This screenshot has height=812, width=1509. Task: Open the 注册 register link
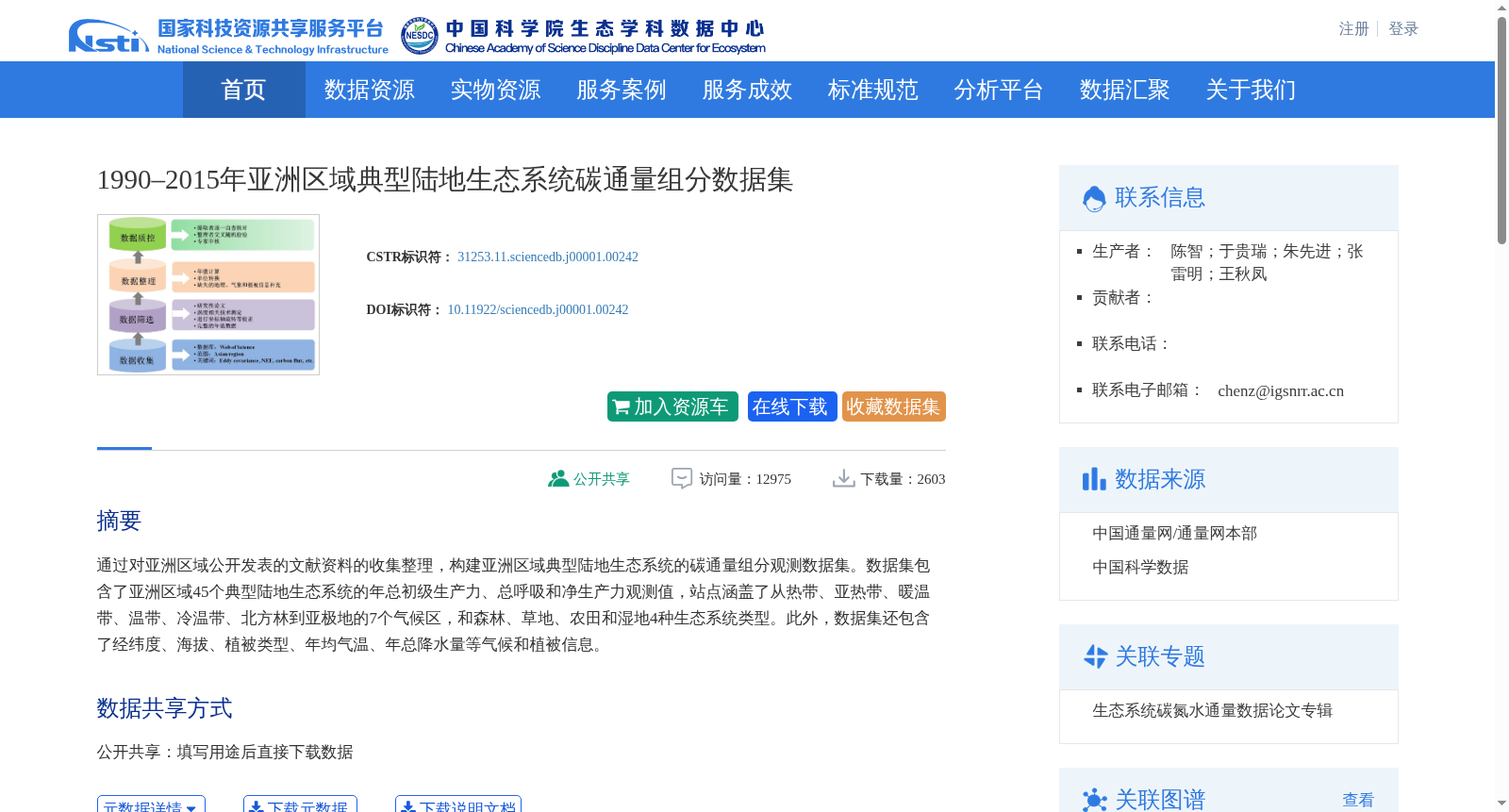pos(1353,29)
